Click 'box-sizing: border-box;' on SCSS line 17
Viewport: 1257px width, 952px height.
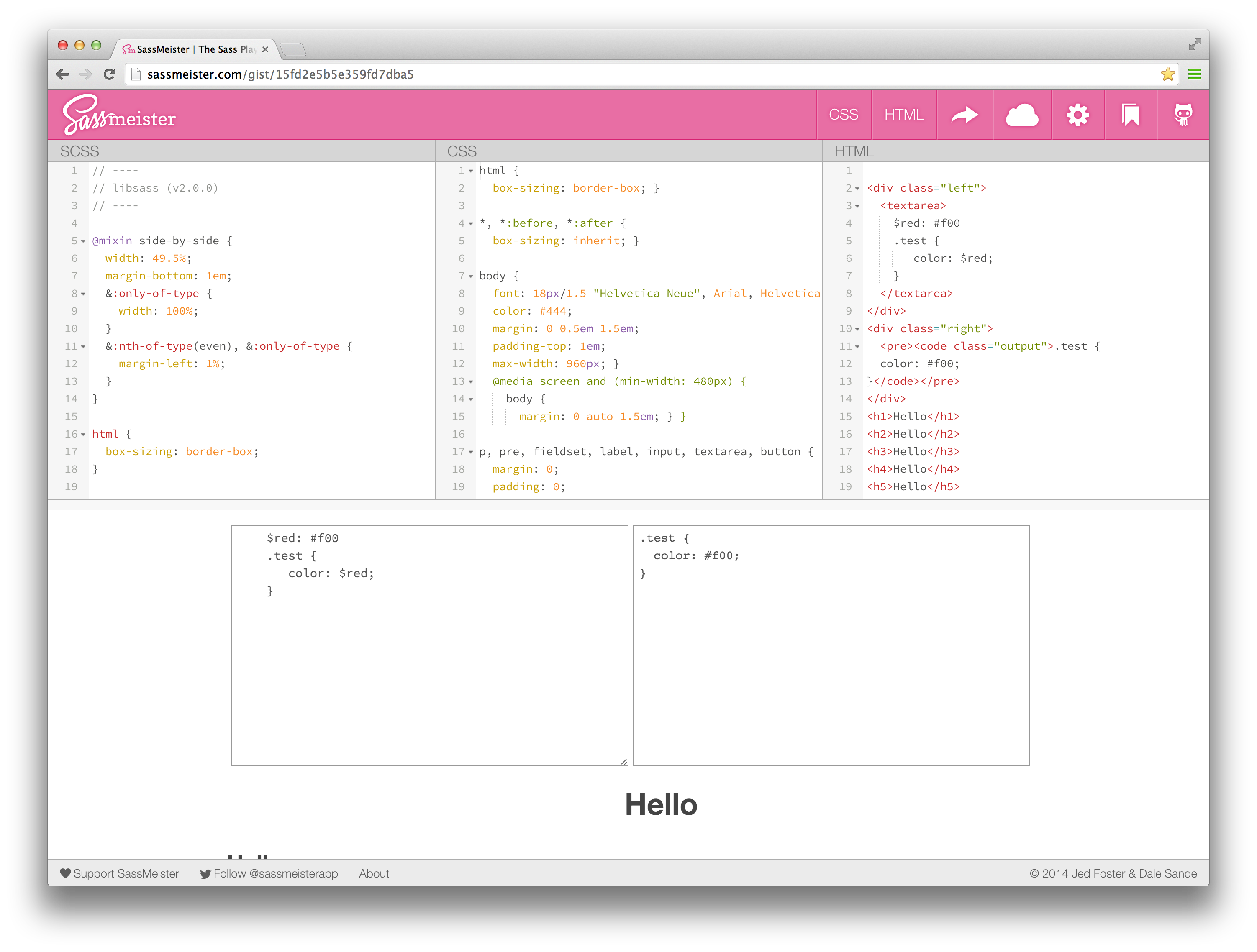[182, 452]
